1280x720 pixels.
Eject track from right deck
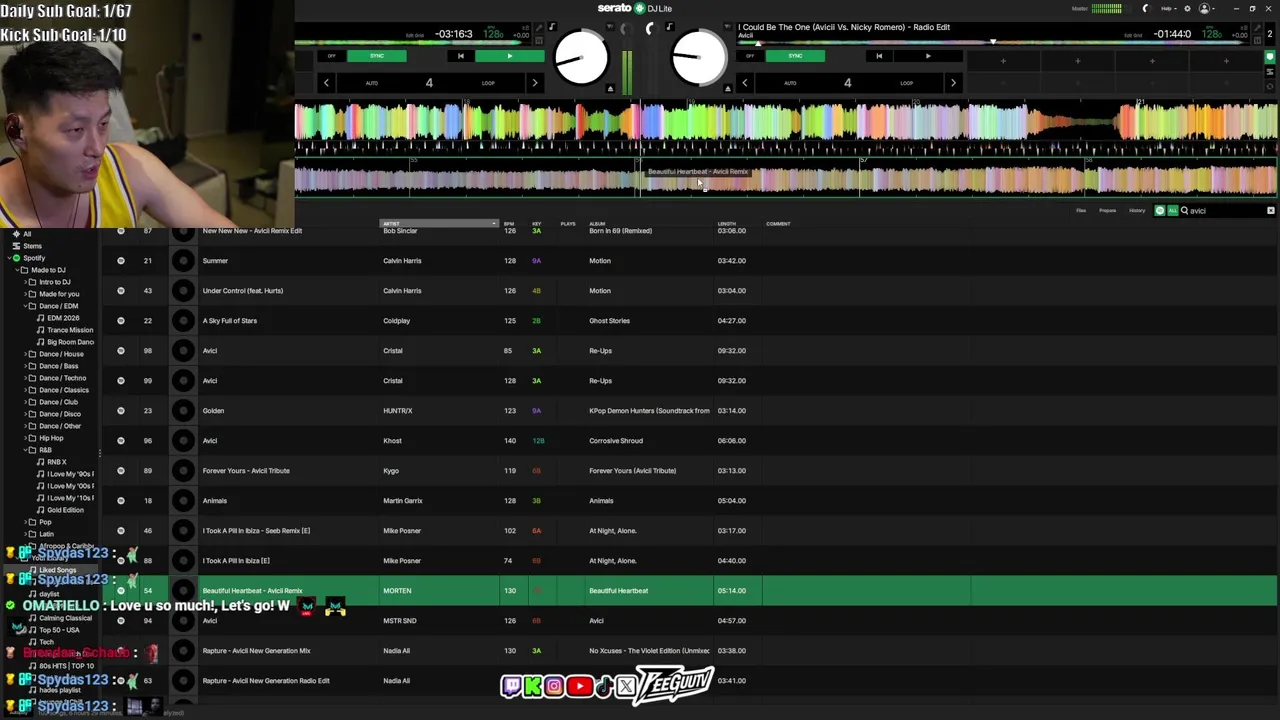[727, 88]
